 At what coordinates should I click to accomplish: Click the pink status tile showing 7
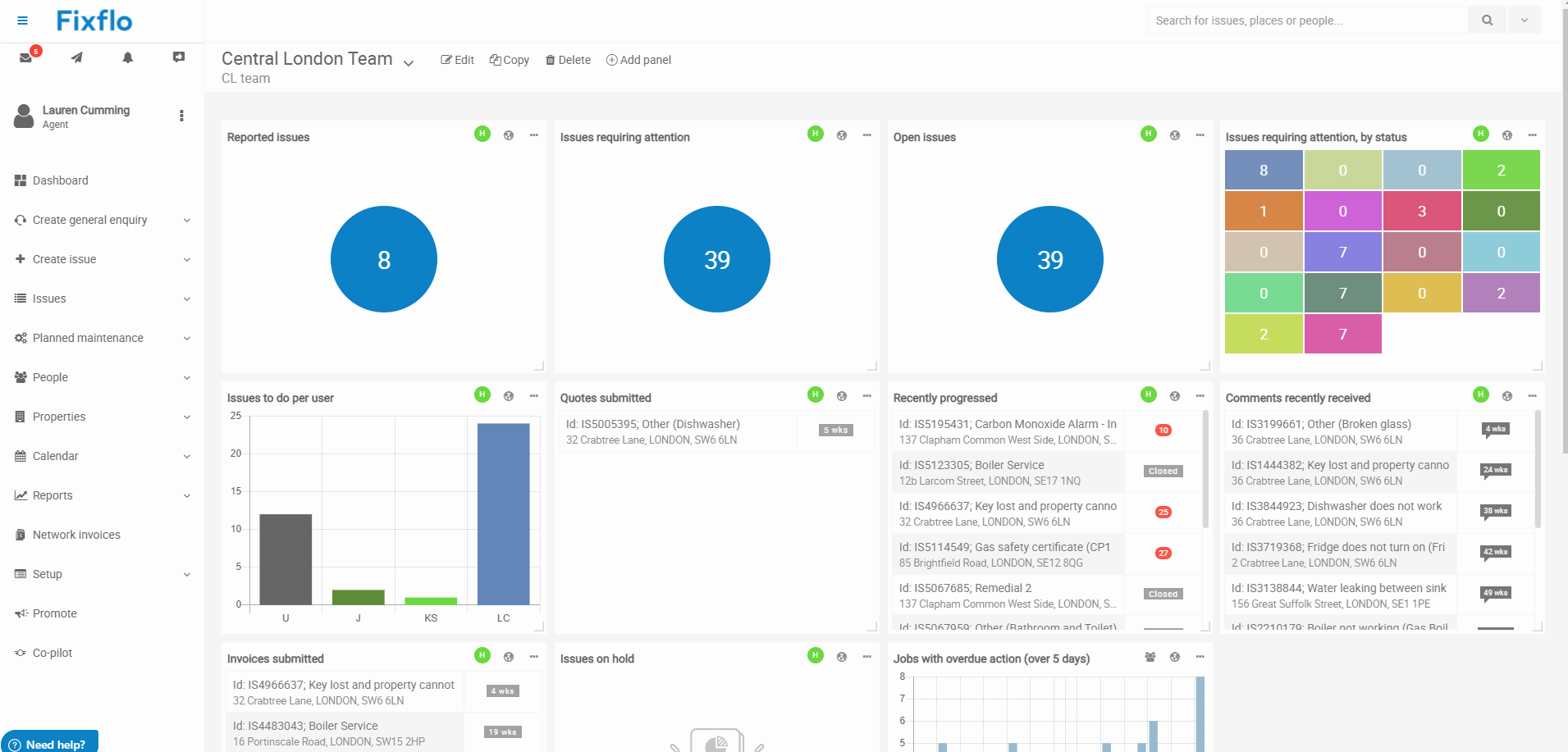[x=1342, y=333]
